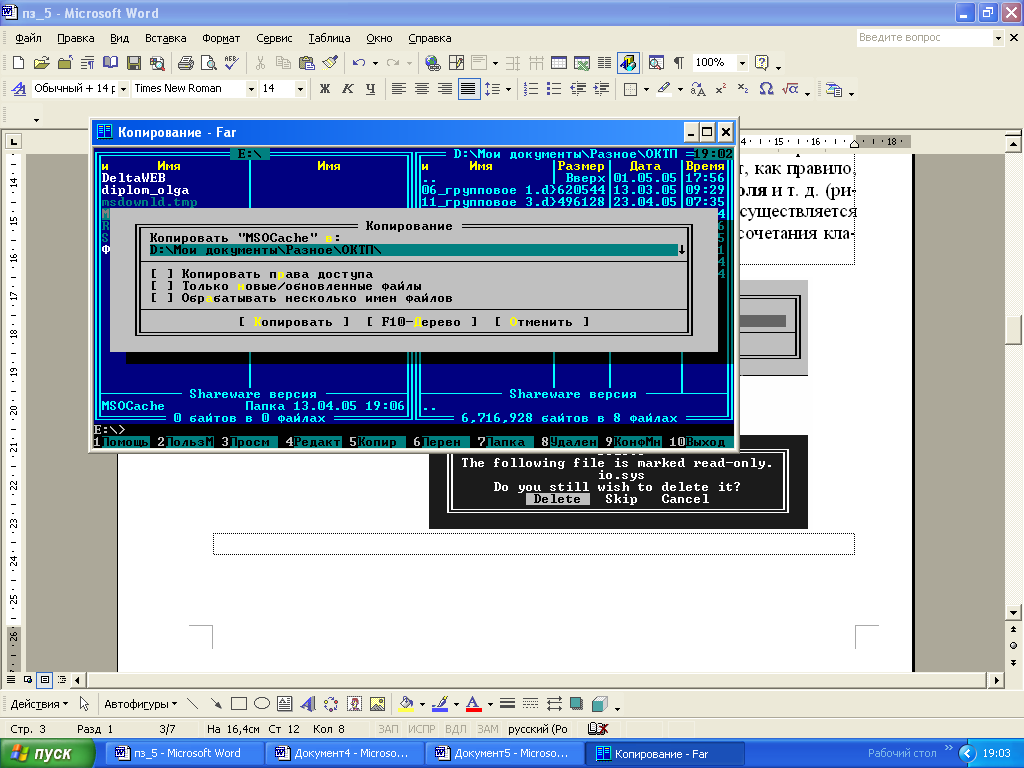Check 'Только новые/обновленные файлы' option

162,286
